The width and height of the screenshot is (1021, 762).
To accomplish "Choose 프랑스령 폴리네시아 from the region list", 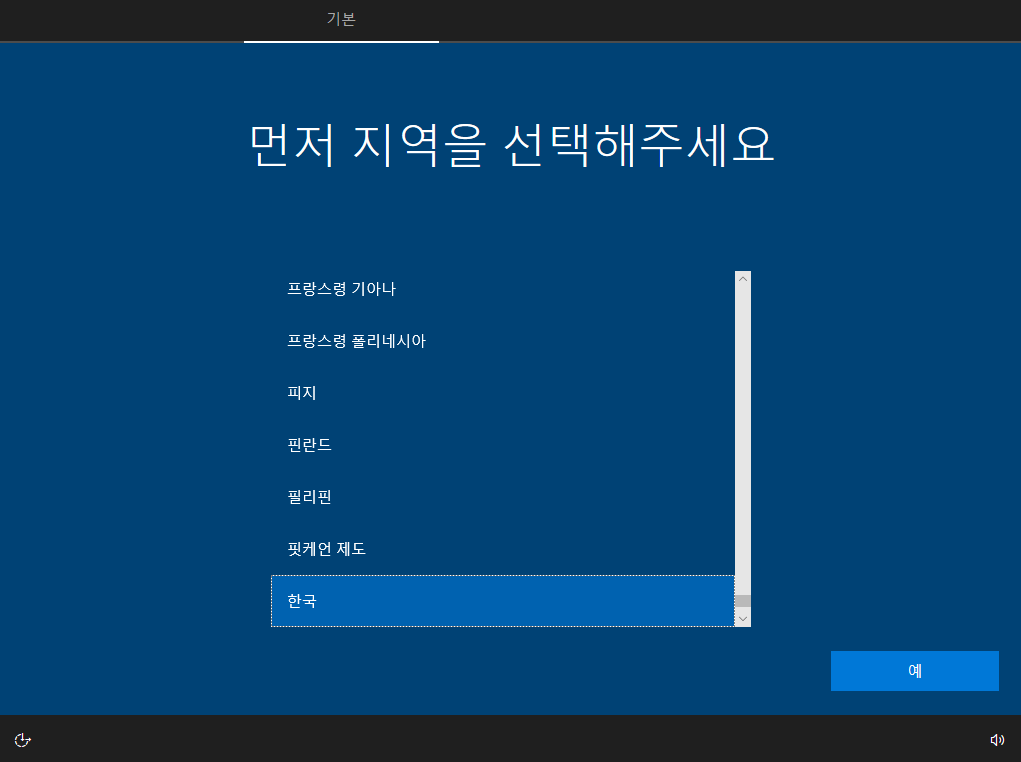I will (x=503, y=341).
